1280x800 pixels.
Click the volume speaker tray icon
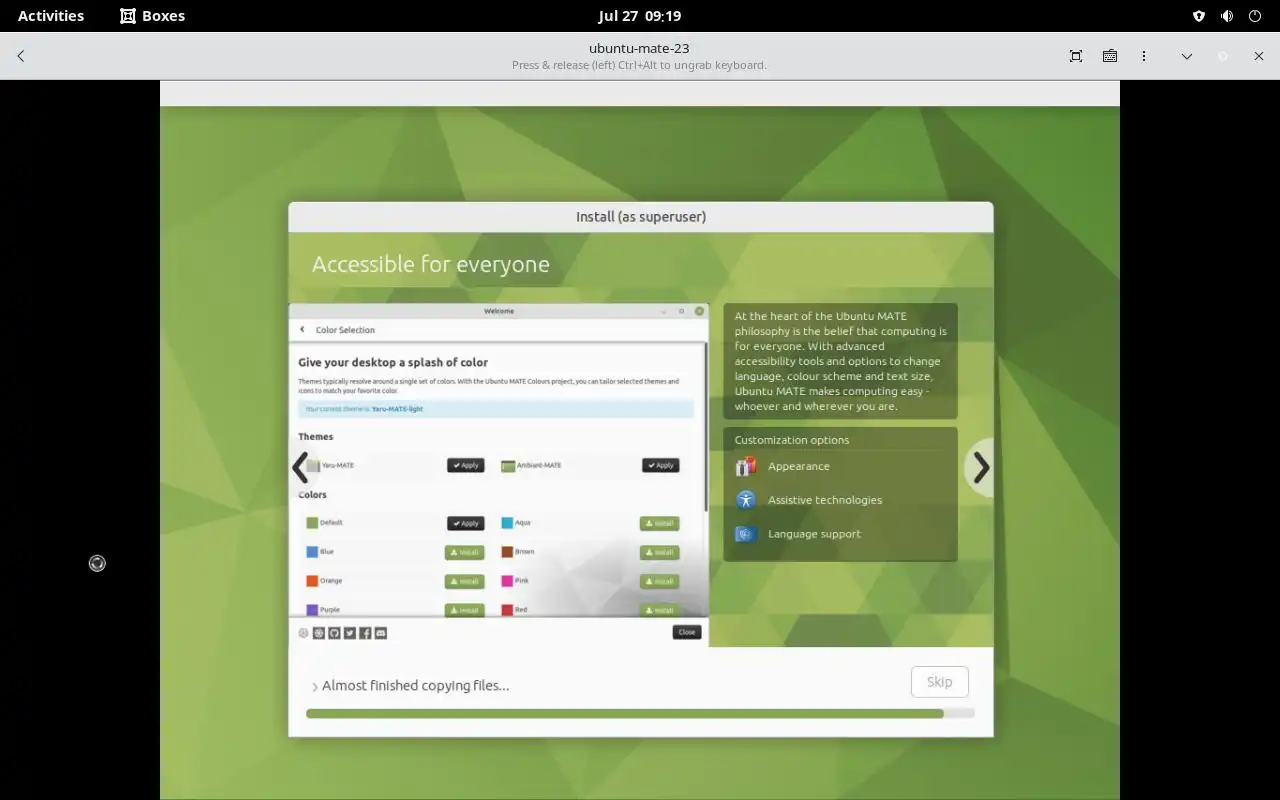1227,16
